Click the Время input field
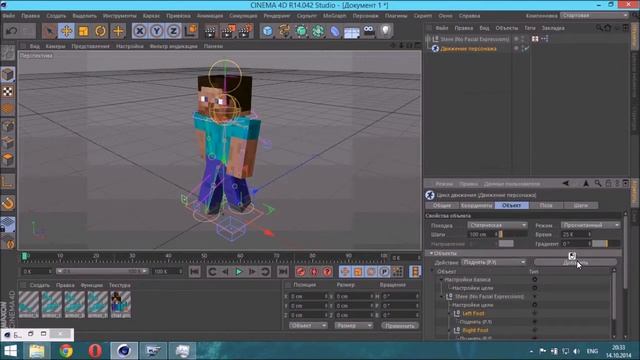 pyautogui.click(x=576, y=234)
